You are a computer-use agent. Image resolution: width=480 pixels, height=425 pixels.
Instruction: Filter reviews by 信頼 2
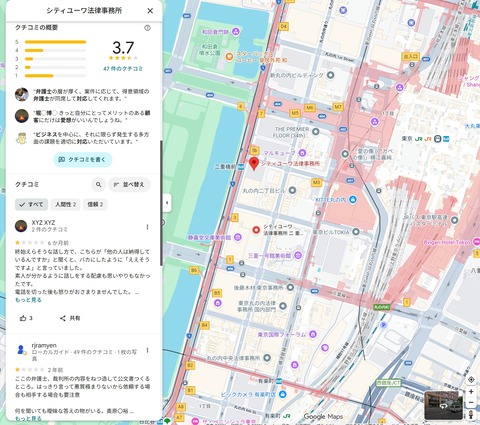coord(95,204)
